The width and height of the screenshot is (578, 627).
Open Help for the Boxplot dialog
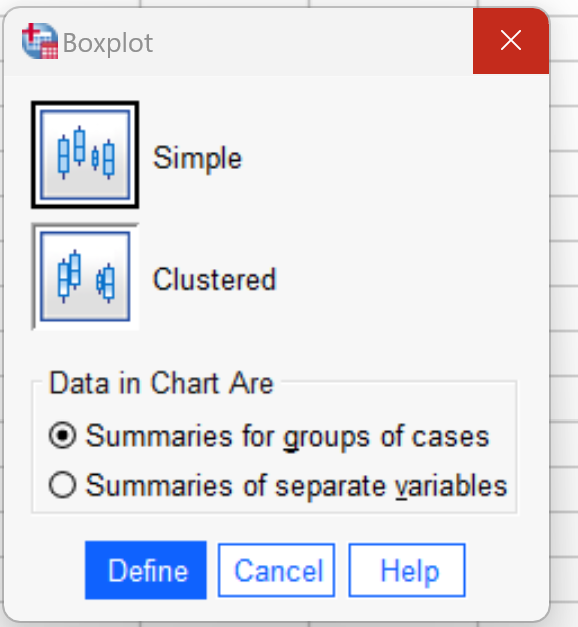(x=407, y=570)
